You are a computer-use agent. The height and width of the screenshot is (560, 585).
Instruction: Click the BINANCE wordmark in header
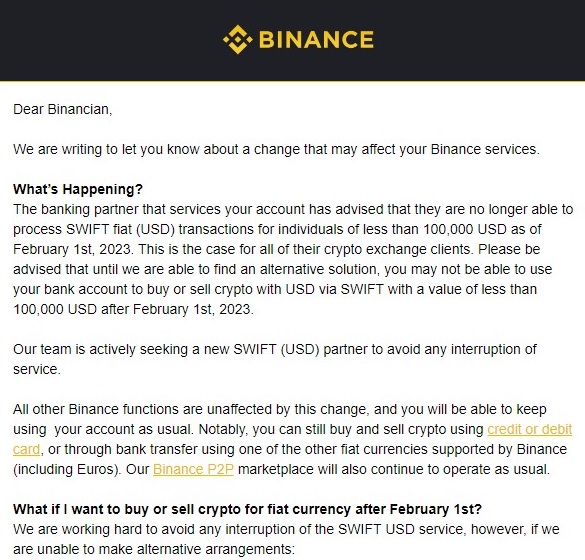pos(316,40)
